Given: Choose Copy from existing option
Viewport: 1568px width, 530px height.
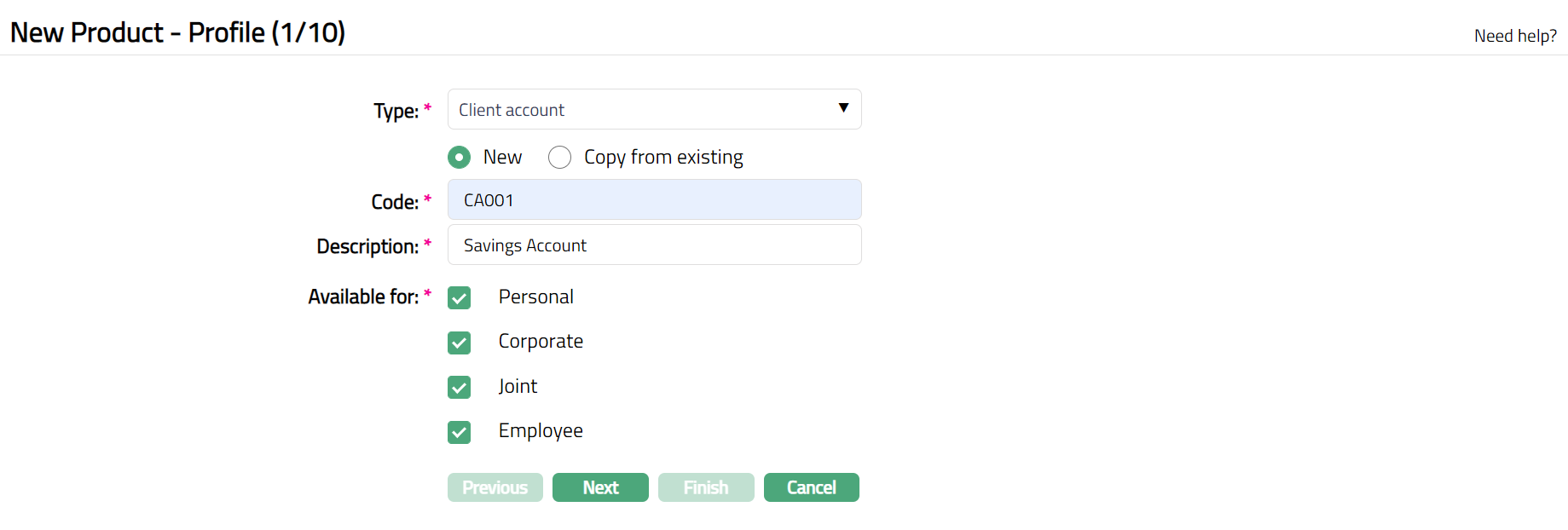Looking at the screenshot, I should point(560,158).
